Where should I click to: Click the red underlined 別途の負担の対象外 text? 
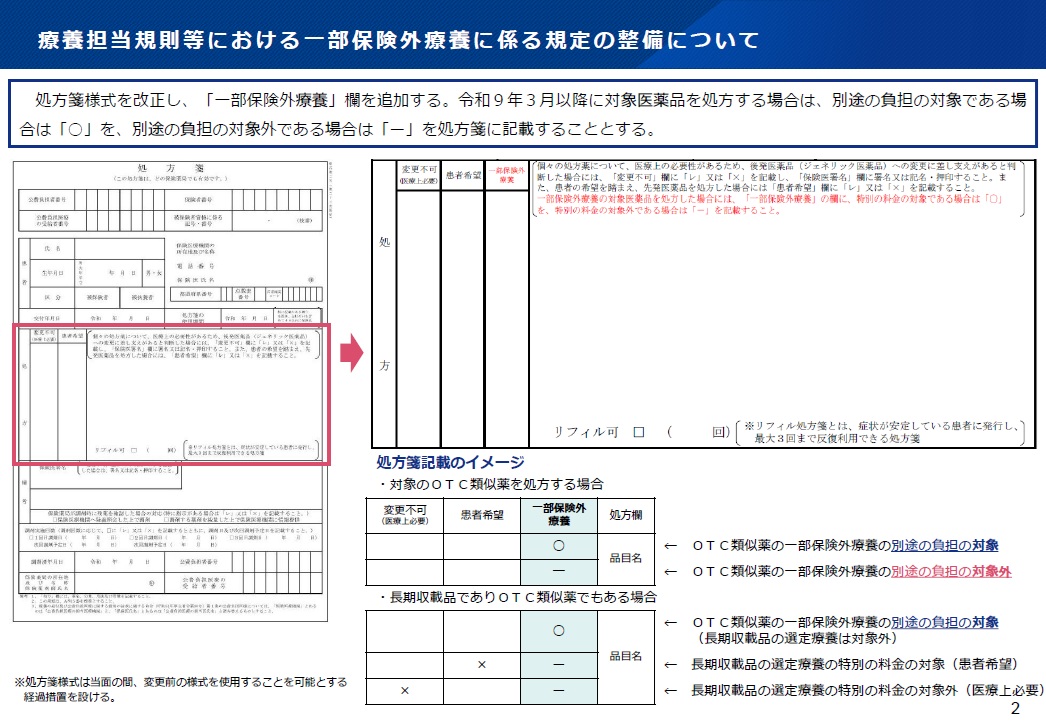951,571
